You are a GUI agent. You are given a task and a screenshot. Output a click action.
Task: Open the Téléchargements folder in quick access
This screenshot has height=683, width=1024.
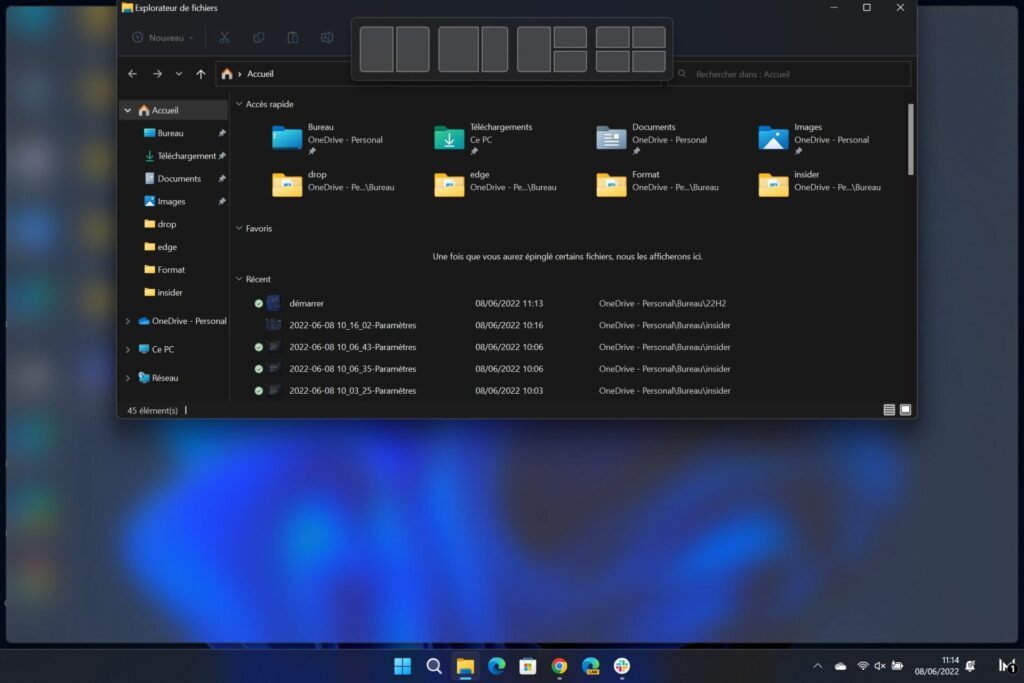450,138
